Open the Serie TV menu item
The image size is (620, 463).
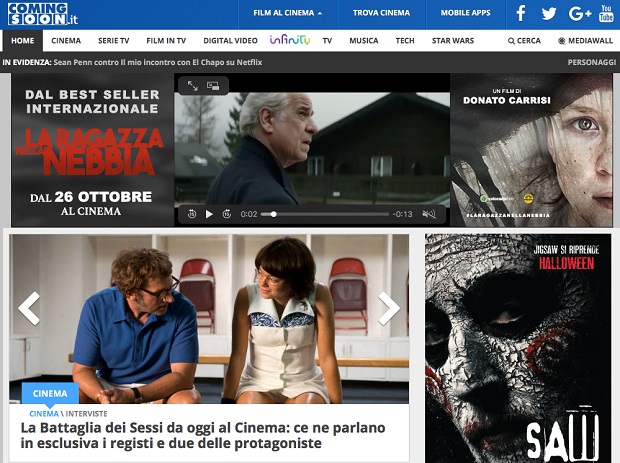coord(113,40)
